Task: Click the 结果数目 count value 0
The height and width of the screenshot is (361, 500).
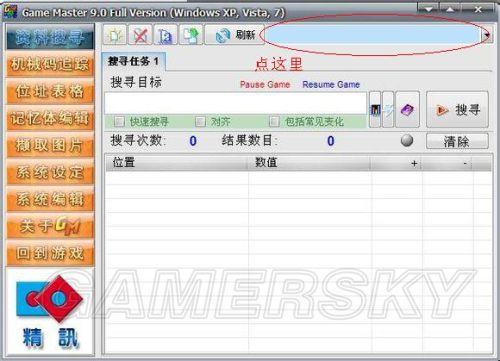Action: coord(330,141)
